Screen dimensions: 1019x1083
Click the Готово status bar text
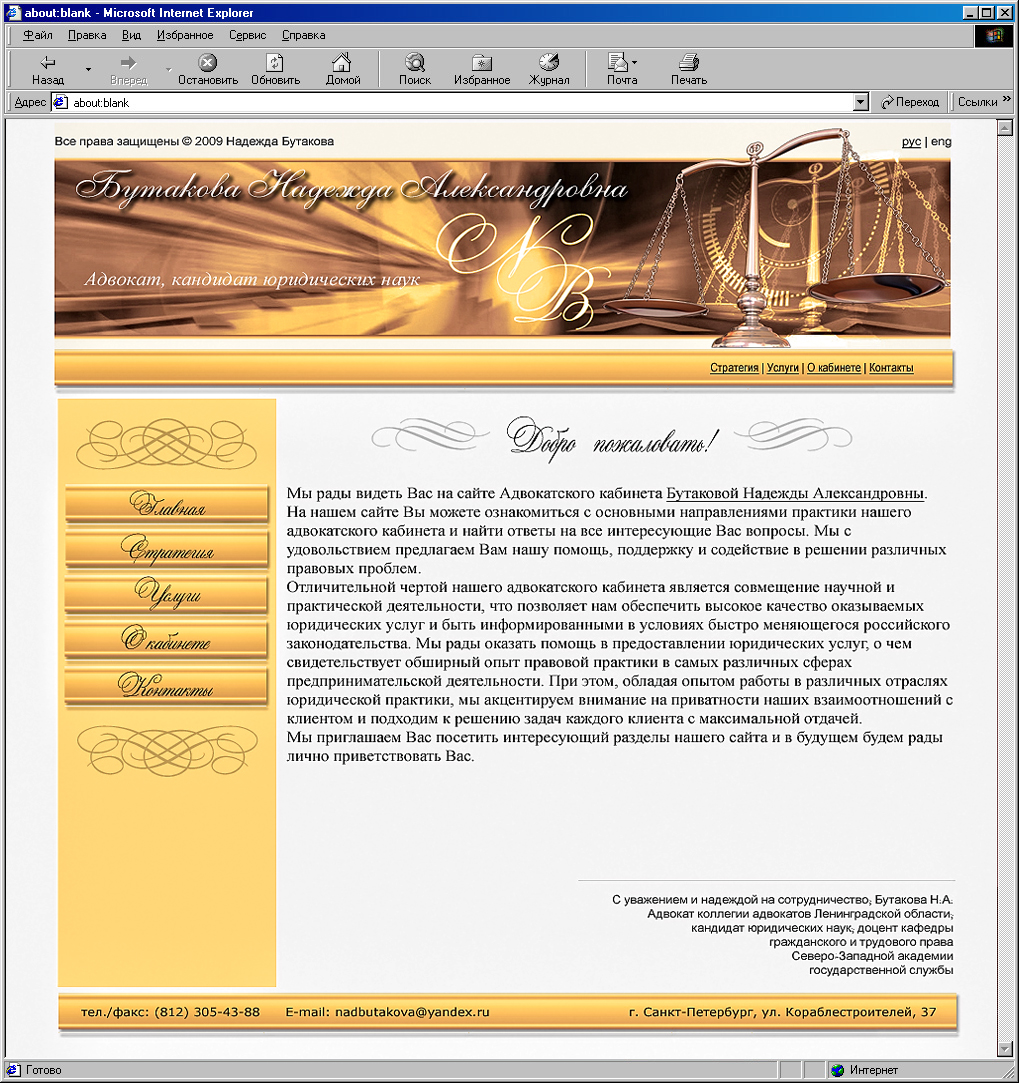coord(44,1071)
